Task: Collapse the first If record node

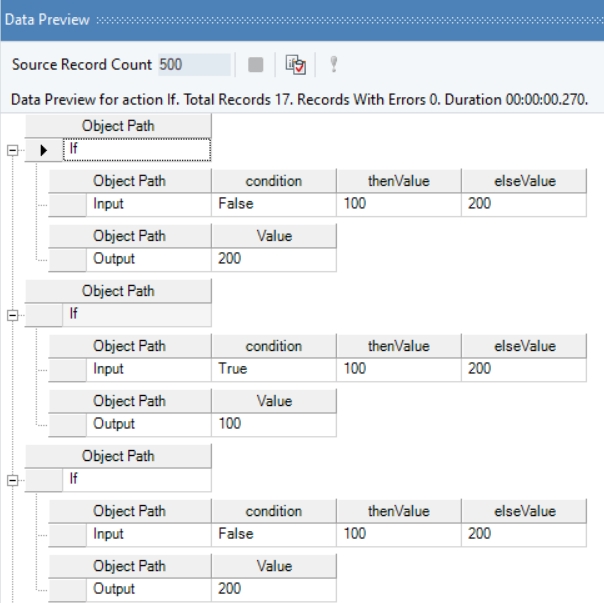Action: 12,149
